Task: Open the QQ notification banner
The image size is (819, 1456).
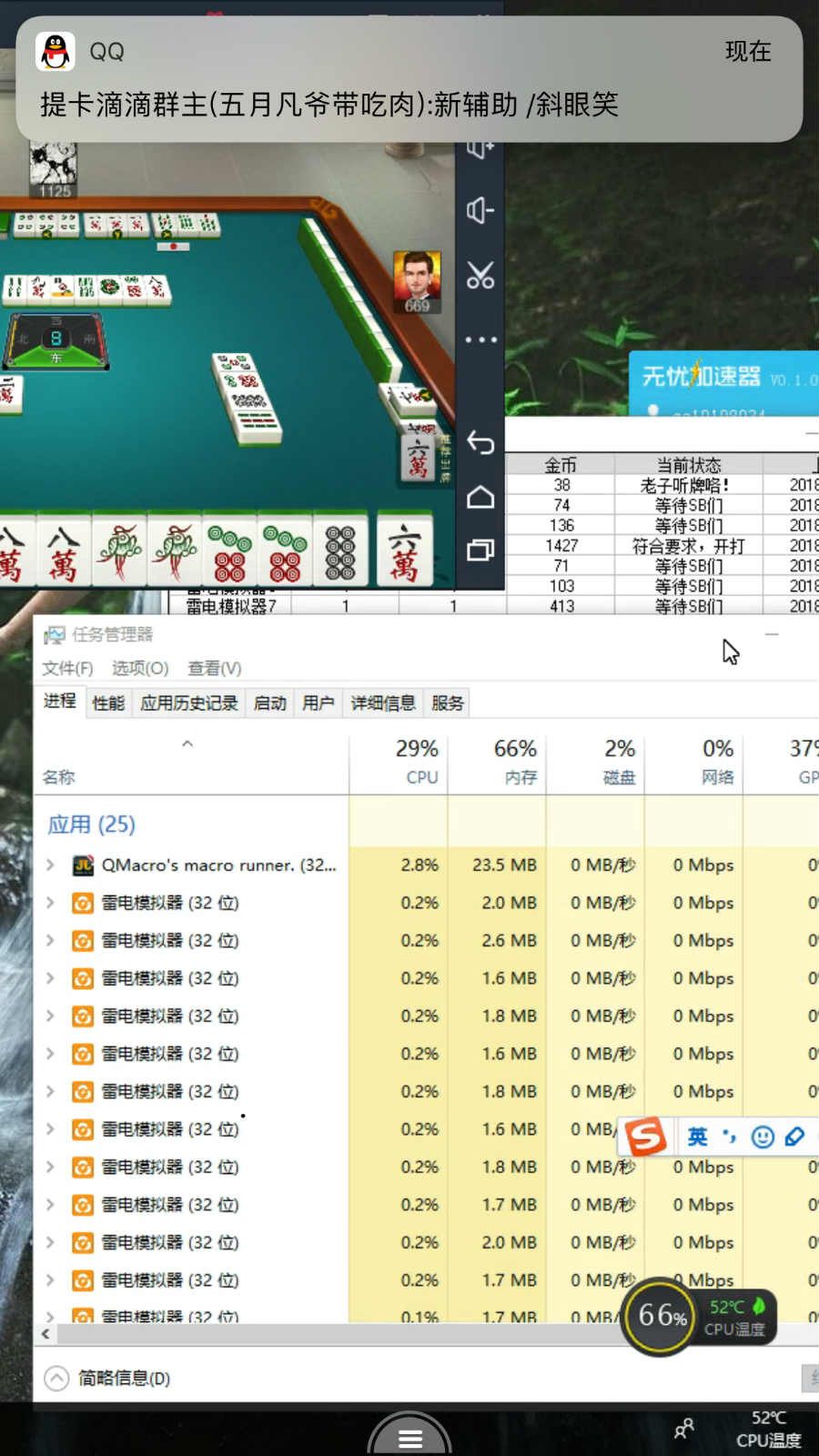Action: pos(409,80)
